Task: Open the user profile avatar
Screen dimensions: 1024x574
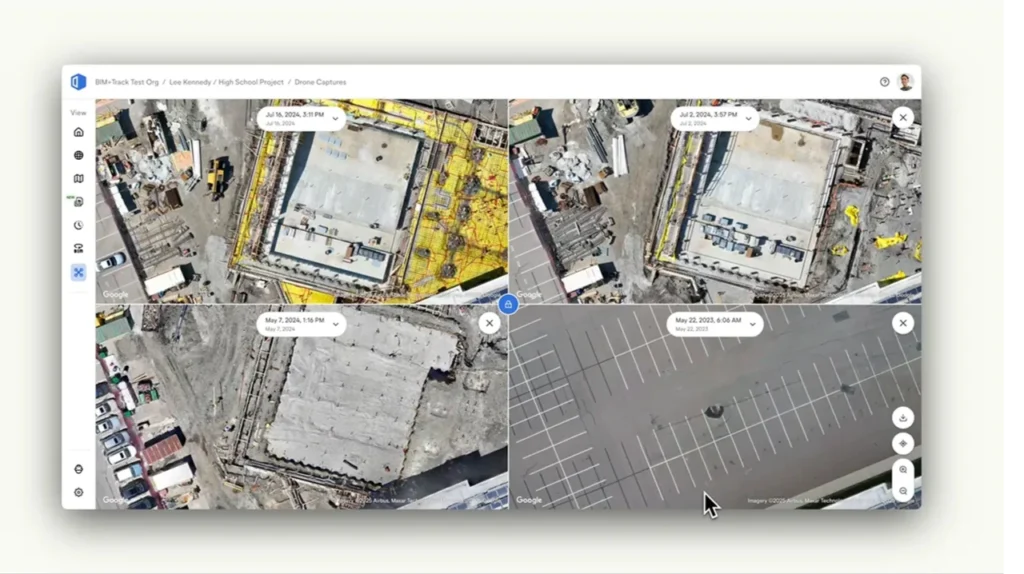Action: [x=906, y=82]
